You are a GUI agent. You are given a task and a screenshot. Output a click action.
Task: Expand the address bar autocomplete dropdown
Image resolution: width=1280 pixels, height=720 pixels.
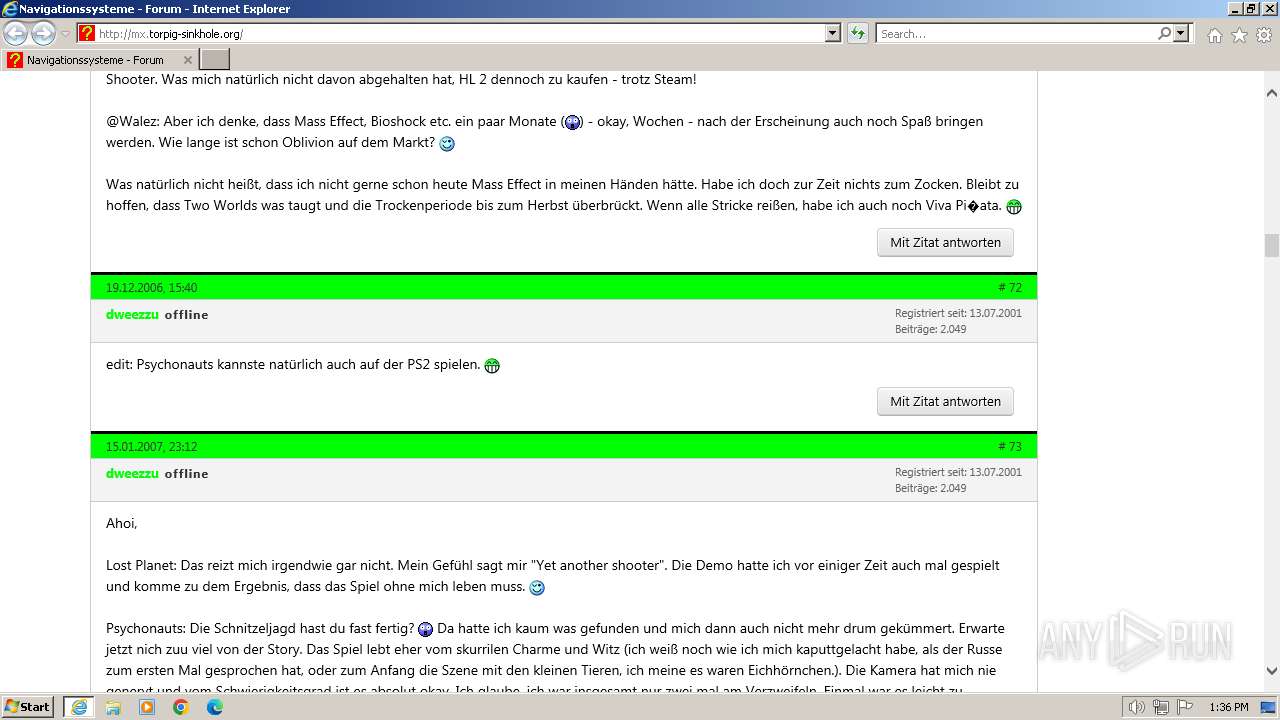(x=833, y=33)
